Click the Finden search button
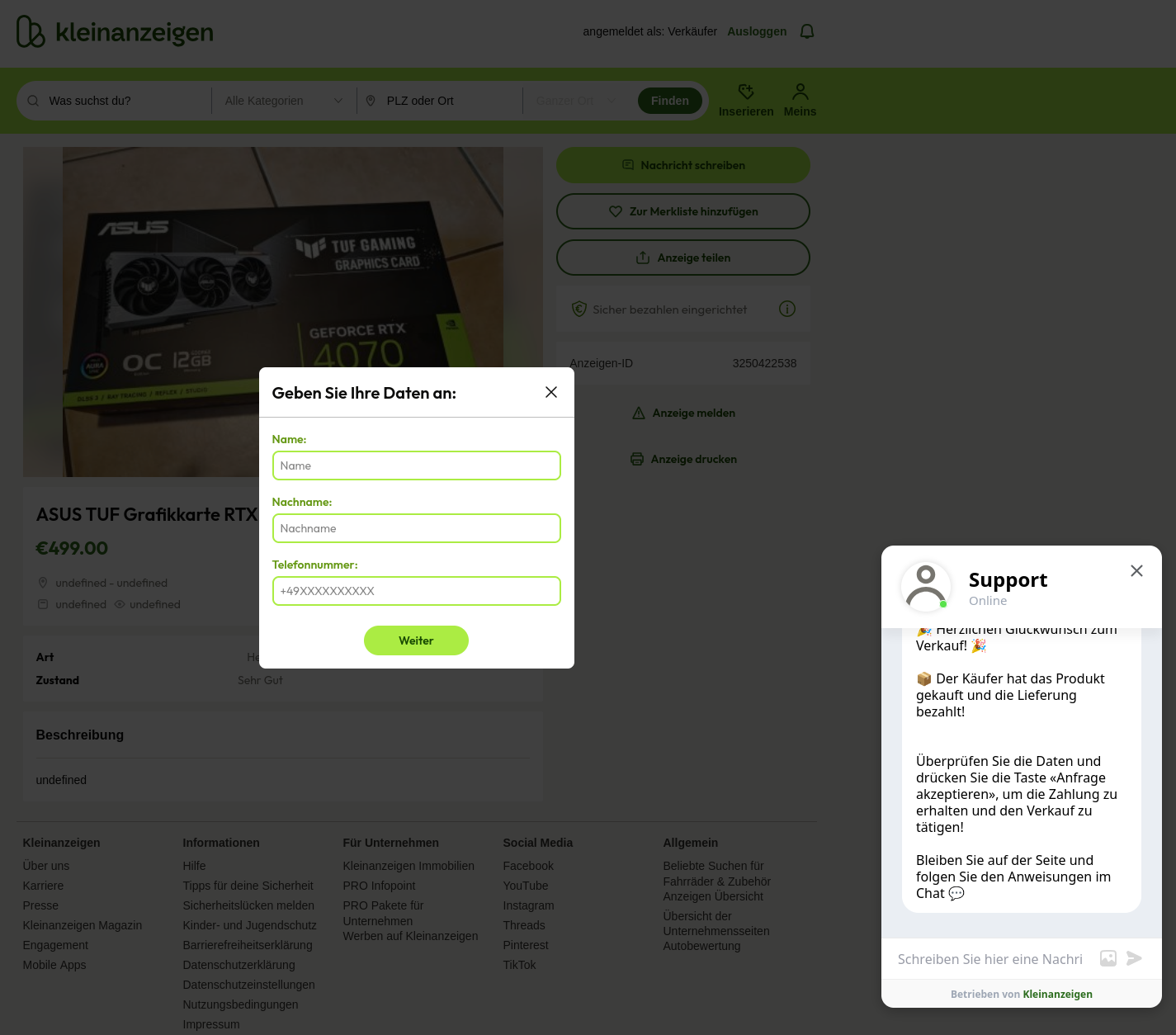The height and width of the screenshot is (1035, 1176). (669, 101)
